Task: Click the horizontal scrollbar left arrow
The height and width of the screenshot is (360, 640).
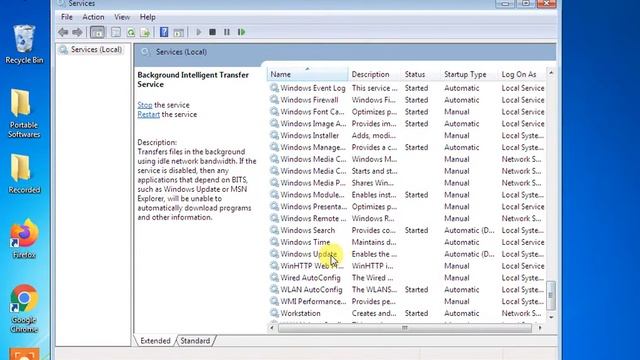Action: [272, 328]
